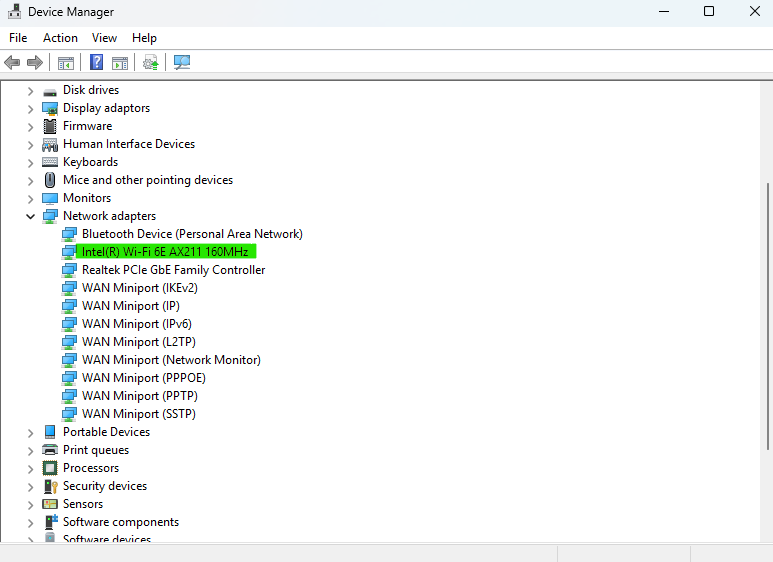
Task: Click the Sensors category label
Action: (x=83, y=504)
